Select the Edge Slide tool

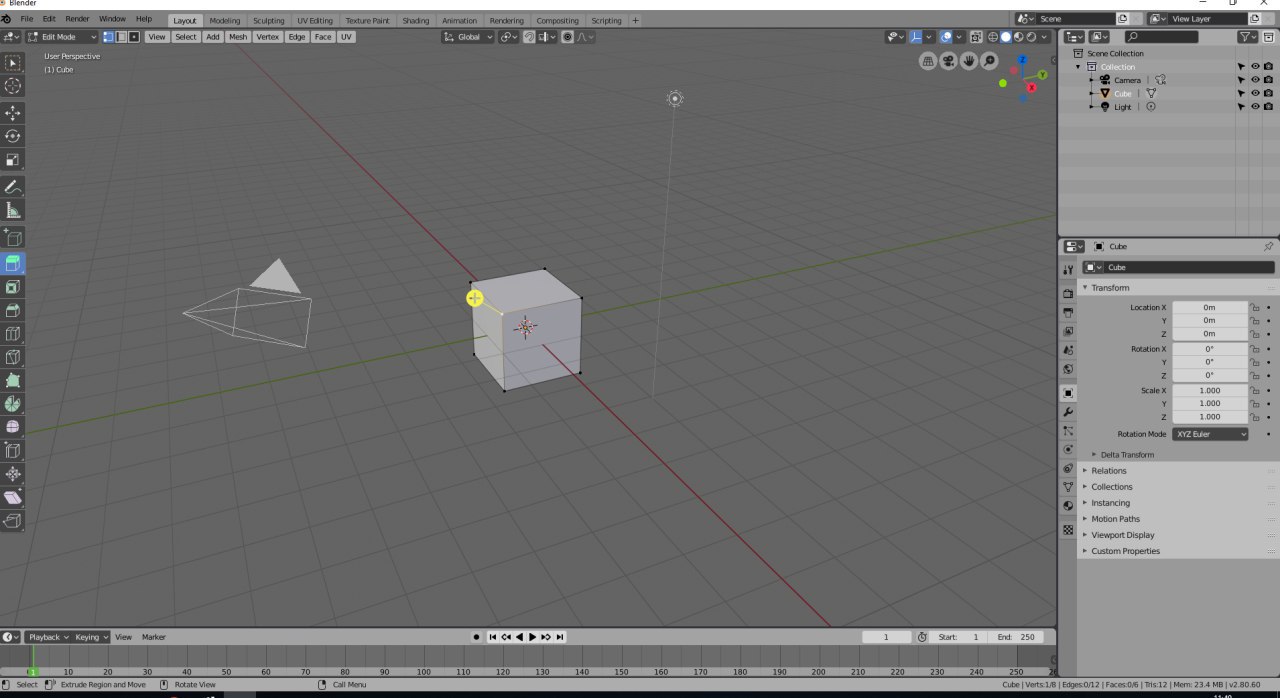[x=13, y=451]
